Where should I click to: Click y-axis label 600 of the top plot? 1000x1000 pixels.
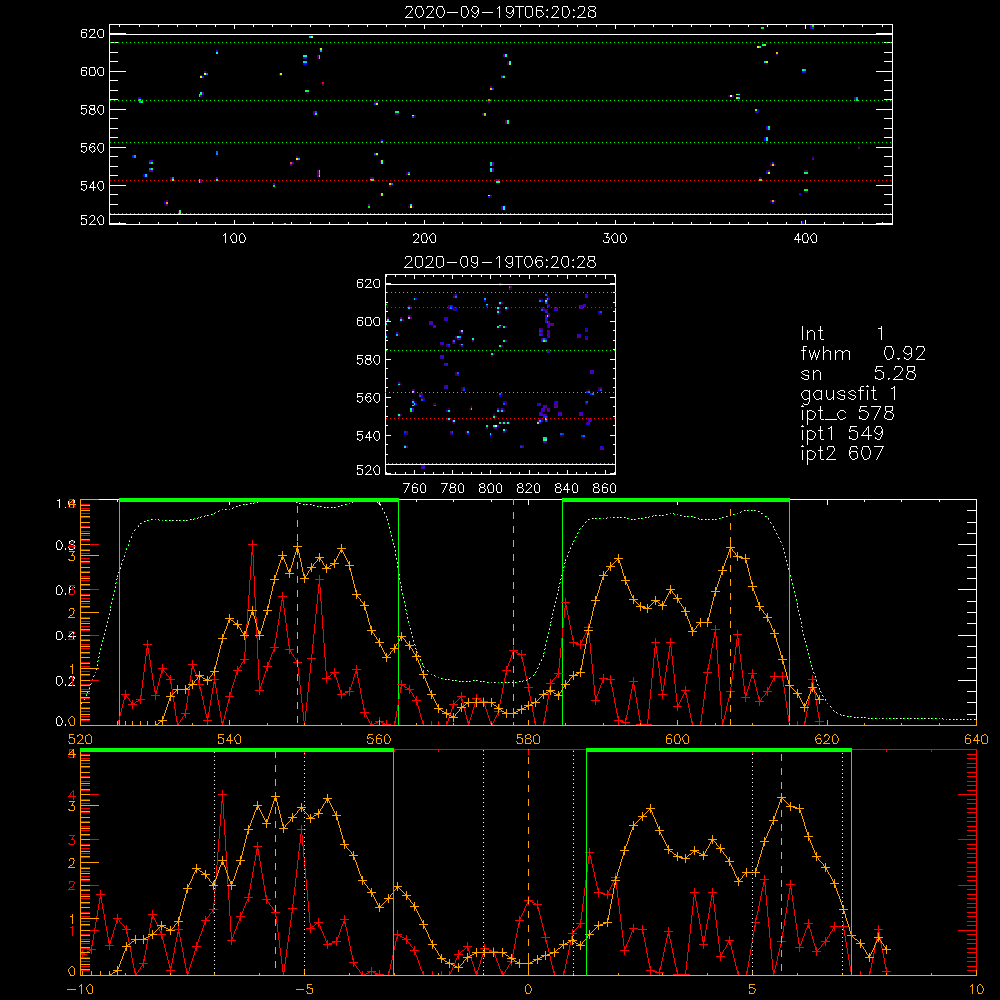coord(92,71)
